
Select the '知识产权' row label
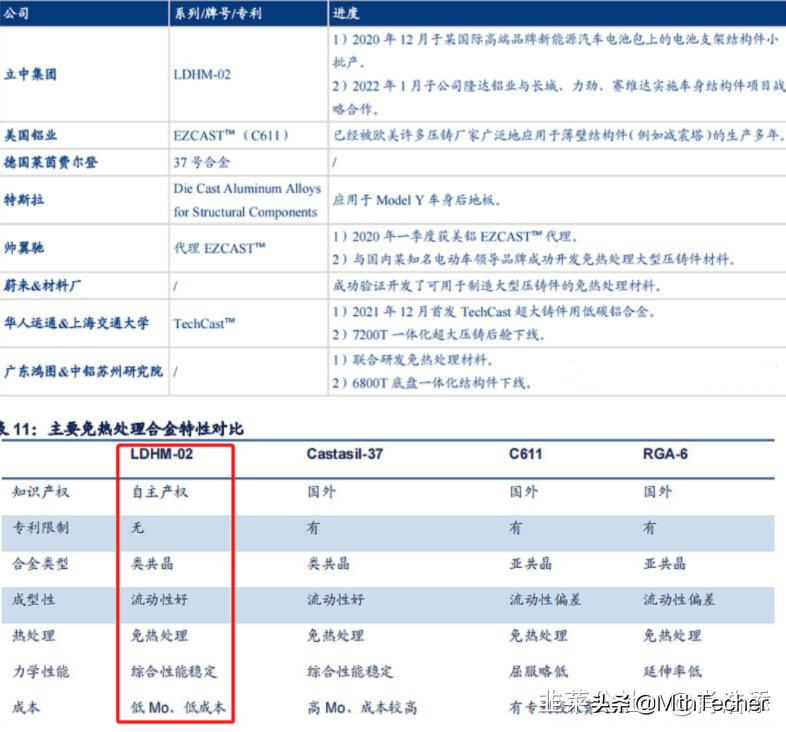pos(41,491)
